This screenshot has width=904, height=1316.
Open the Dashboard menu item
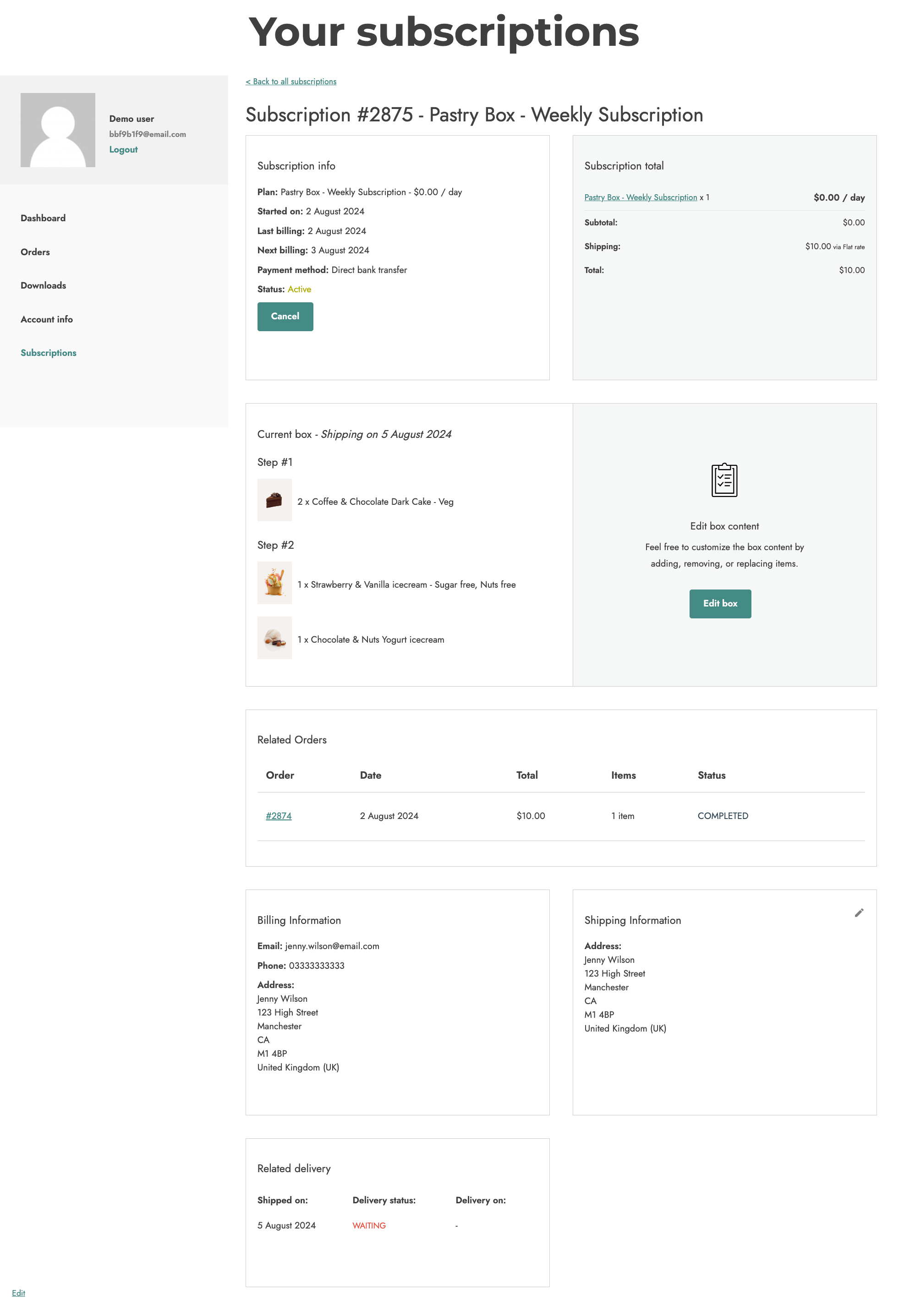[x=43, y=218]
